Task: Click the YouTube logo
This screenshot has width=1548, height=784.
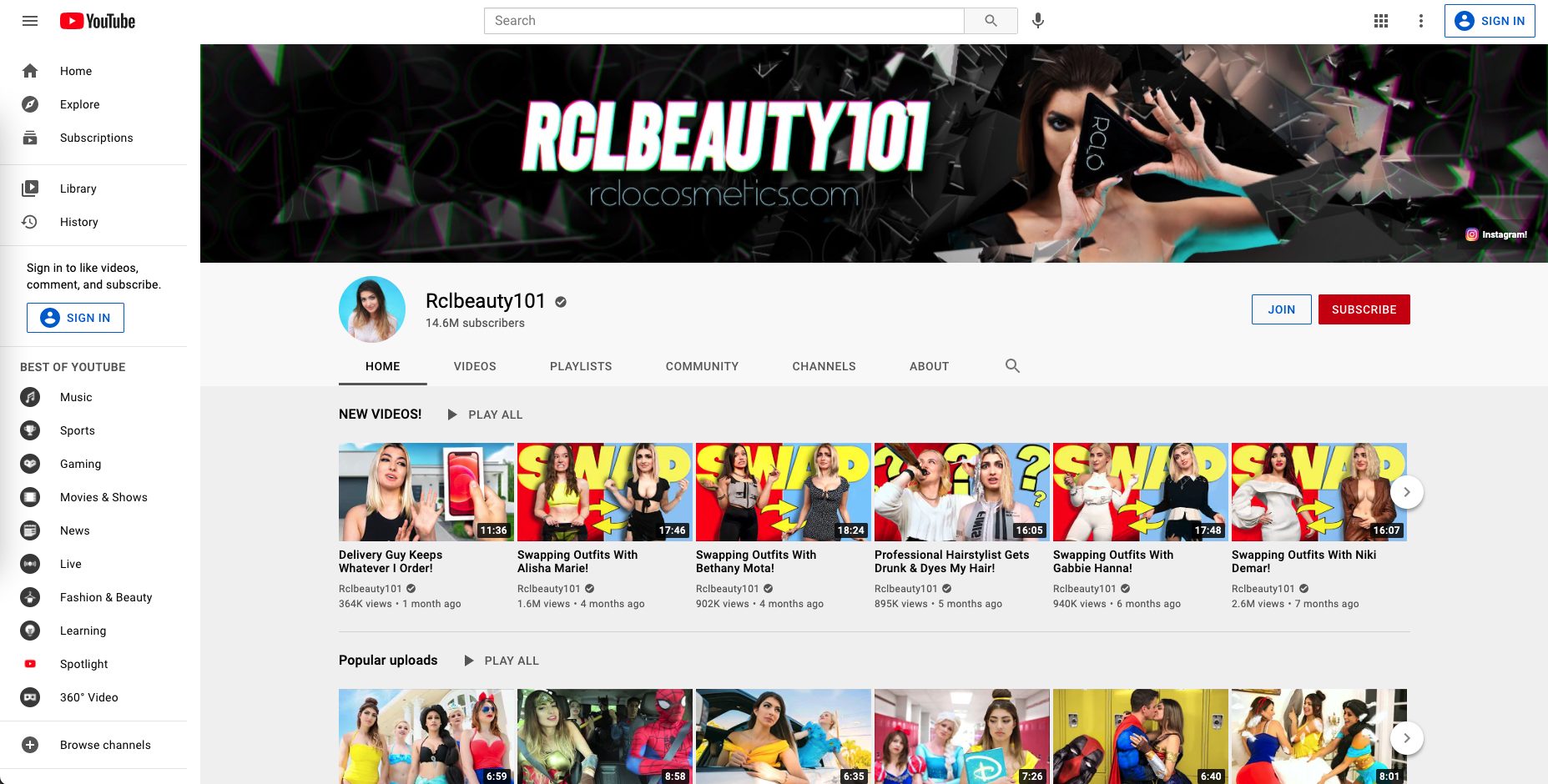Action: [x=98, y=21]
